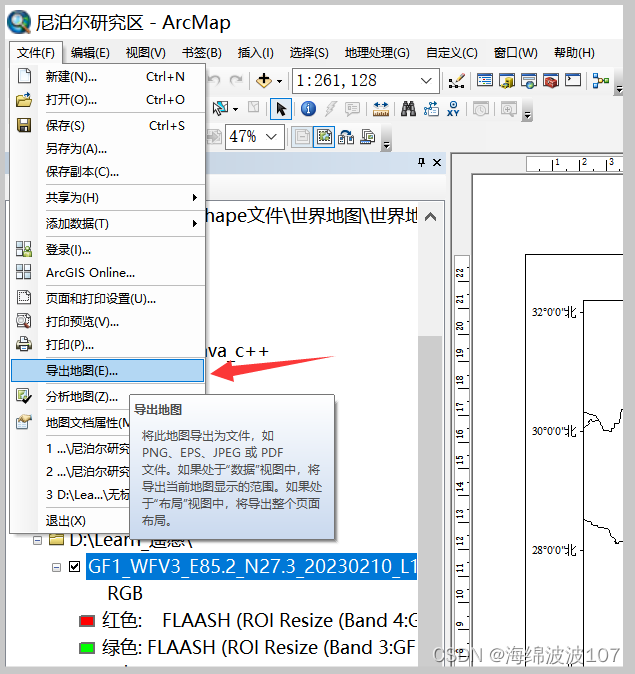This screenshot has height=674, width=635.
Task: Open the 文件(F) menu
Action: point(36,52)
